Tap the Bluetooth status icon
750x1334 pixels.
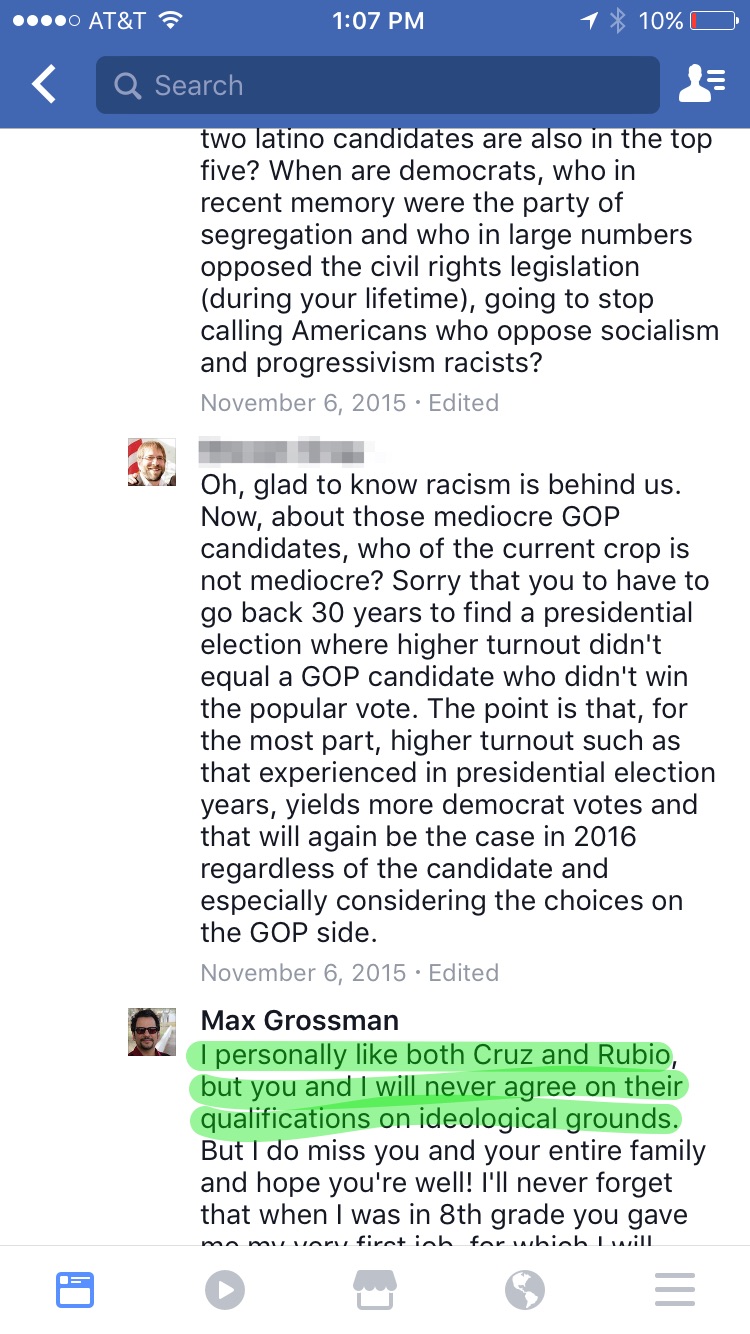[617, 21]
